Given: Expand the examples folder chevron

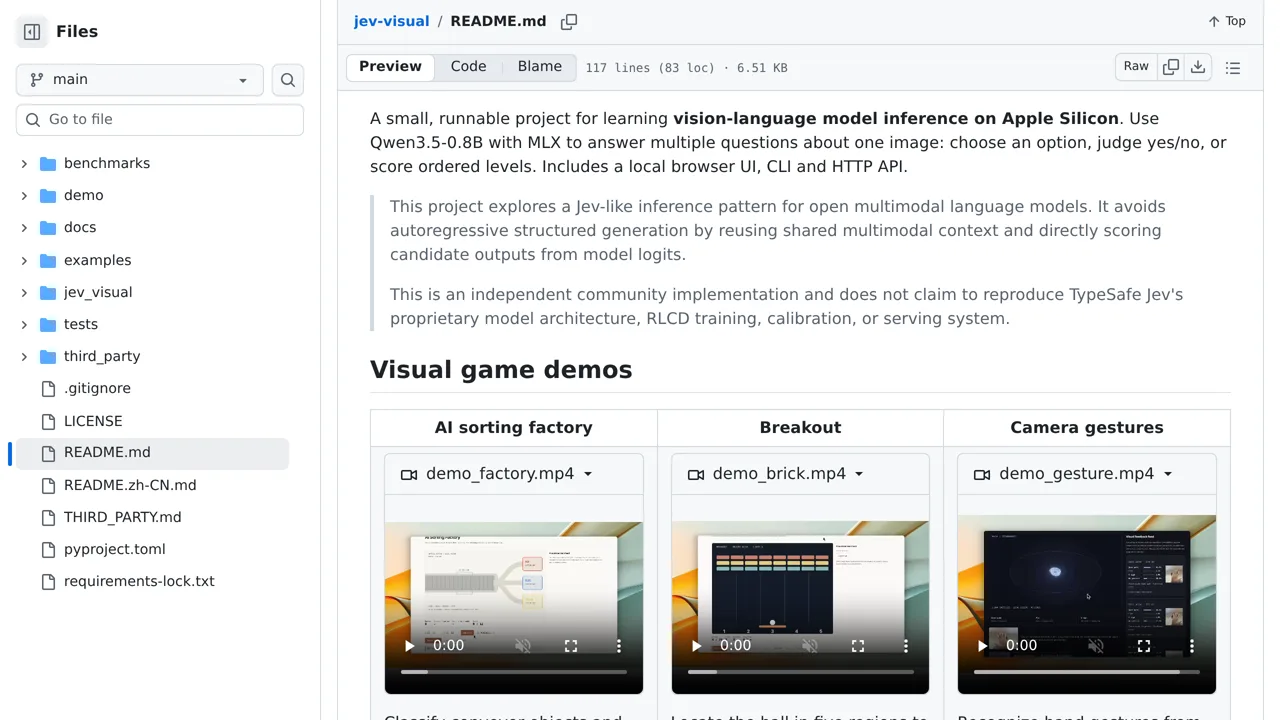Looking at the screenshot, I should (x=24, y=260).
